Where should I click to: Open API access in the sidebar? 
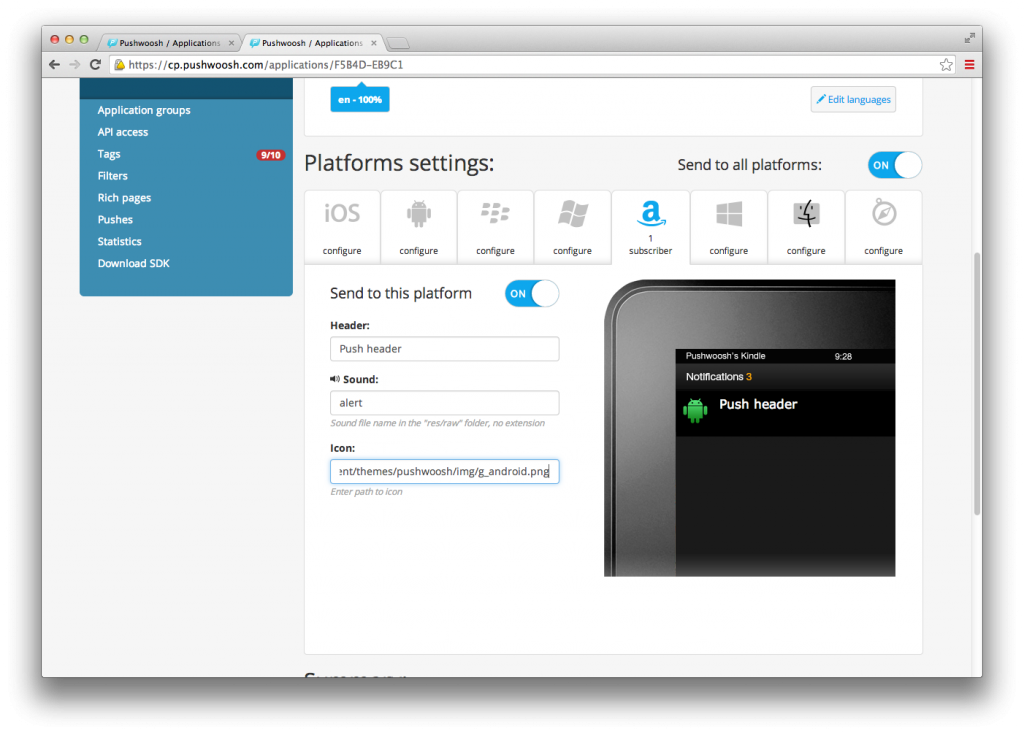[x=123, y=132]
